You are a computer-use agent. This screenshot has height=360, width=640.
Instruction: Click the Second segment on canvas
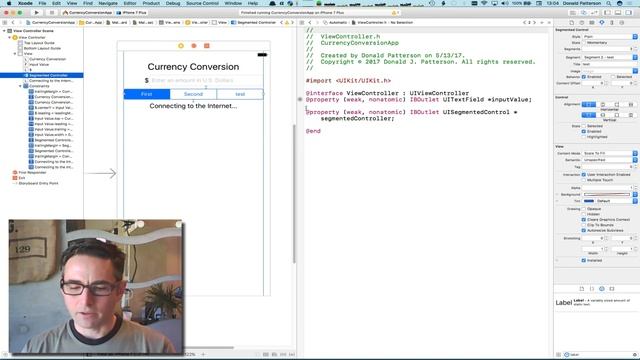tap(193, 94)
